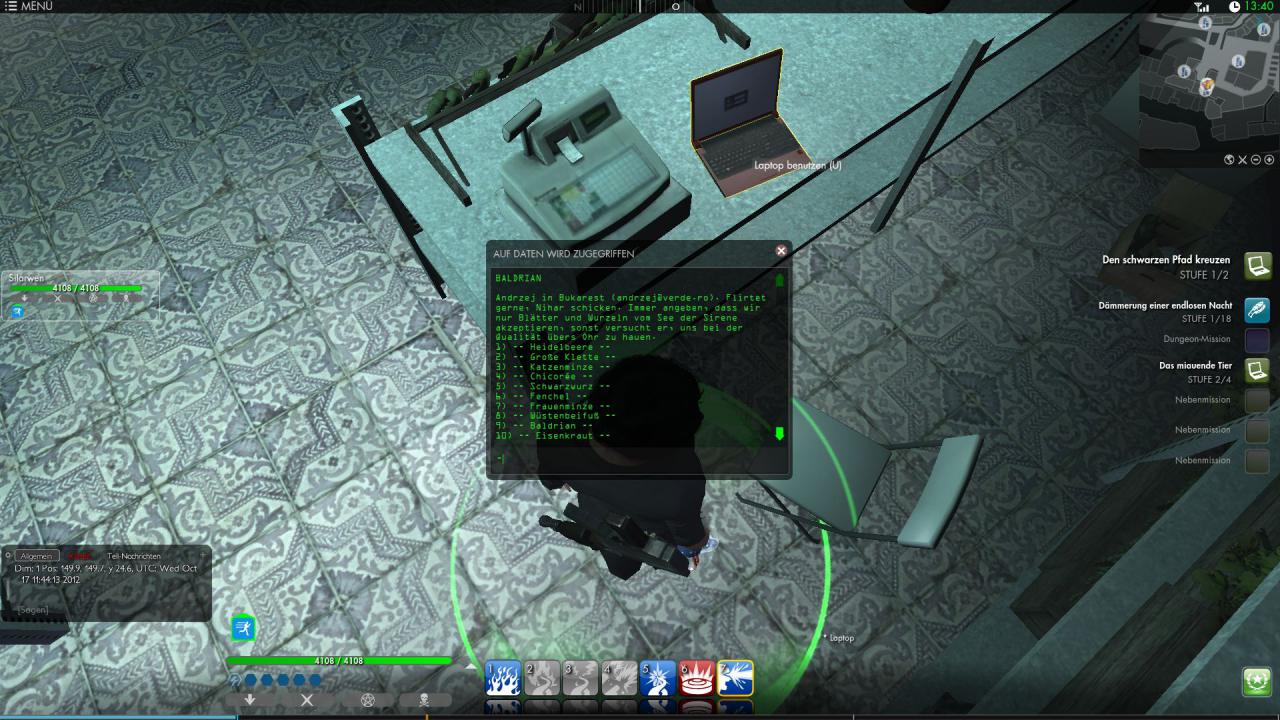Click third empty Nebenmission slot

(x=1257, y=460)
